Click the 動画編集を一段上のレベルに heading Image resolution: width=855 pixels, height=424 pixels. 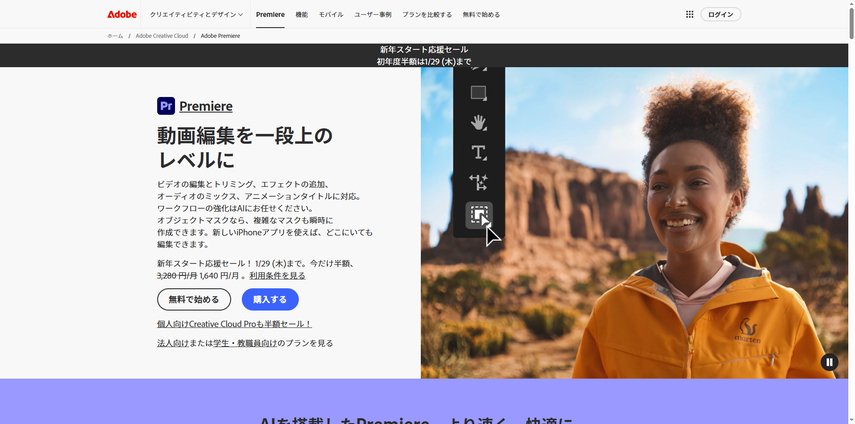(x=245, y=148)
